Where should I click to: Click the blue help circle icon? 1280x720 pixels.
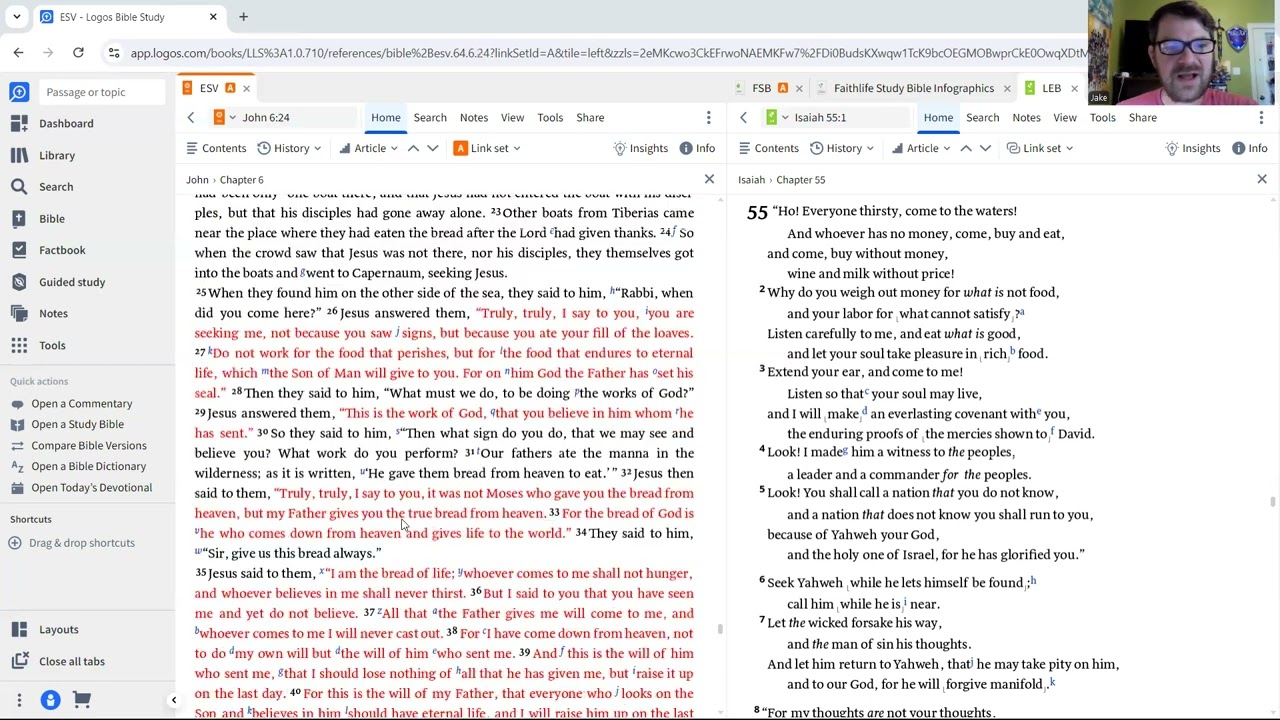pos(50,700)
